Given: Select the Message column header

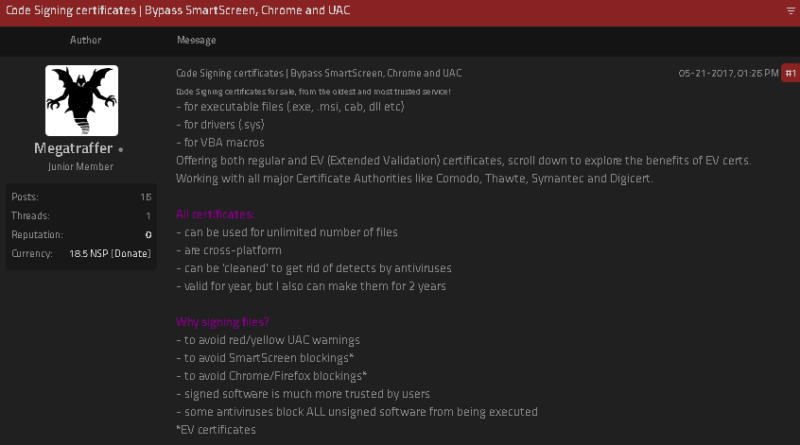Looking at the screenshot, I should 196,40.
